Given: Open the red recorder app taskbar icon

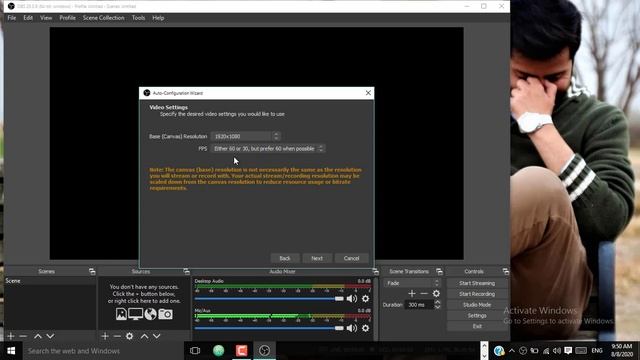Looking at the screenshot, I should [x=241, y=351].
